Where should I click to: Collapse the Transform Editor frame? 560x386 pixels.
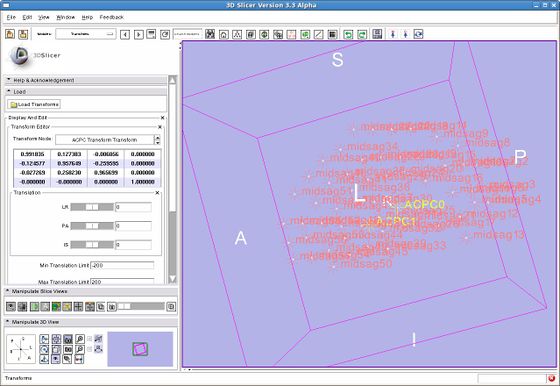[160, 127]
